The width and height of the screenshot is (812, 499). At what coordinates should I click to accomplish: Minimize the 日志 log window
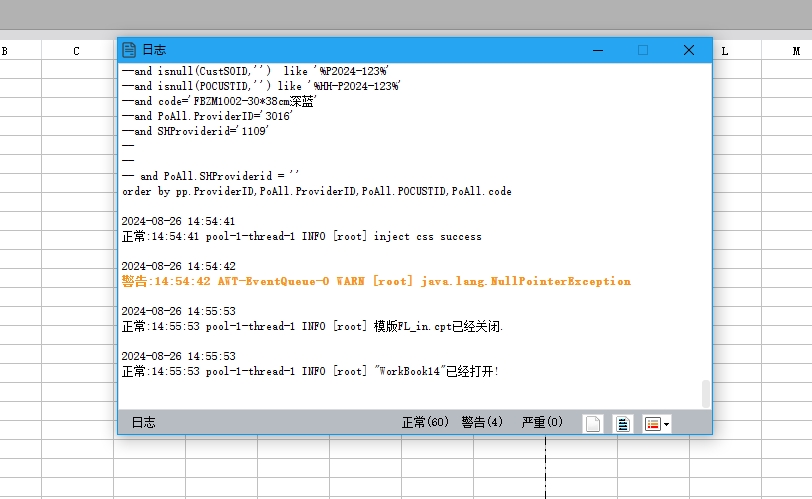click(598, 50)
